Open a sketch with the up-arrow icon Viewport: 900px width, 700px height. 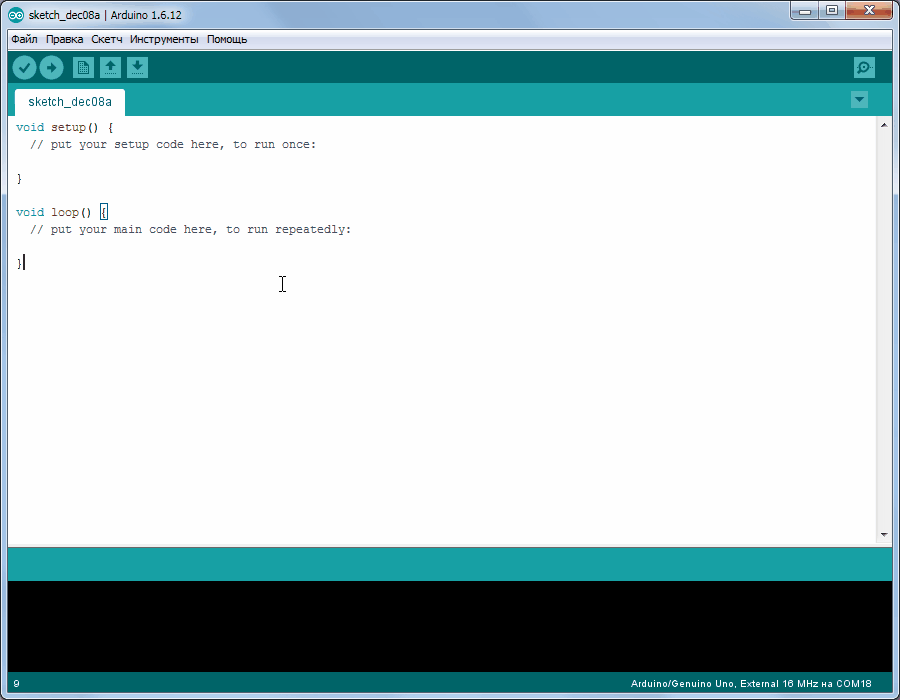point(110,68)
